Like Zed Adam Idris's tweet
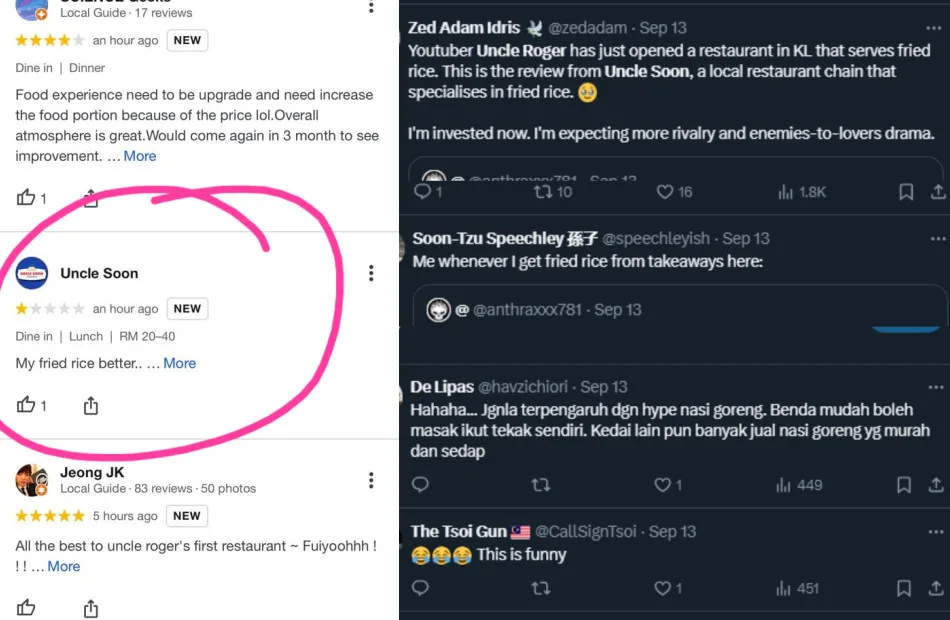Screen dimensions: 950x620 [x=665, y=191]
